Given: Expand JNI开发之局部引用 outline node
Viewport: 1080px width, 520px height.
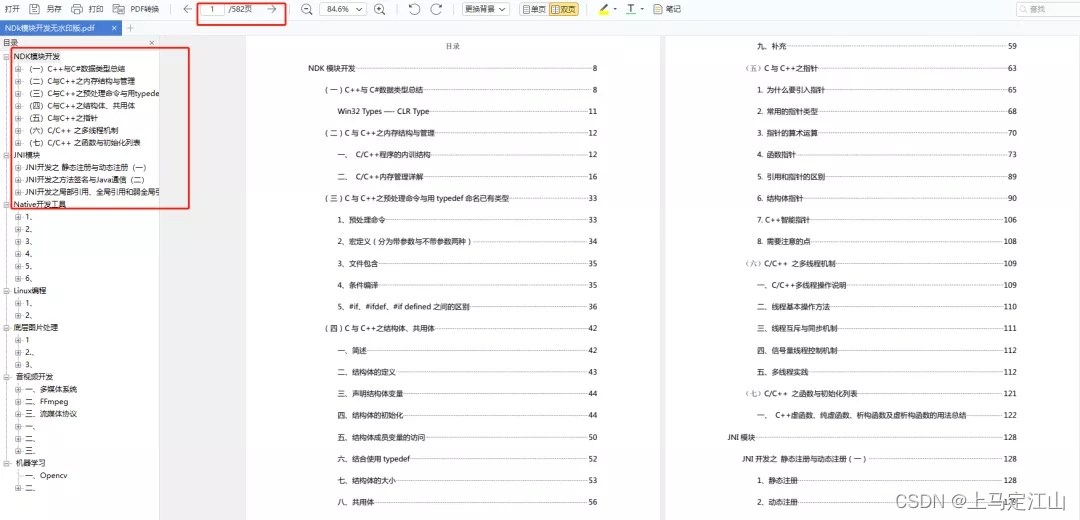Looking at the screenshot, I should [19, 192].
